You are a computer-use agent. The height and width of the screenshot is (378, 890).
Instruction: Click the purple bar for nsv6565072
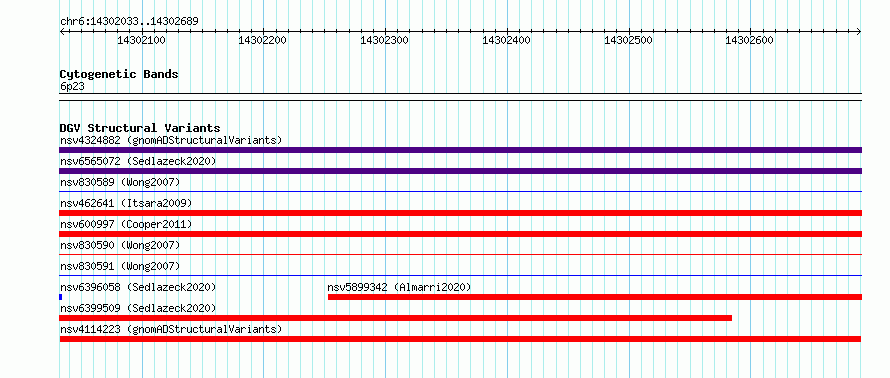pyautogui.click(x=460, y=171)
